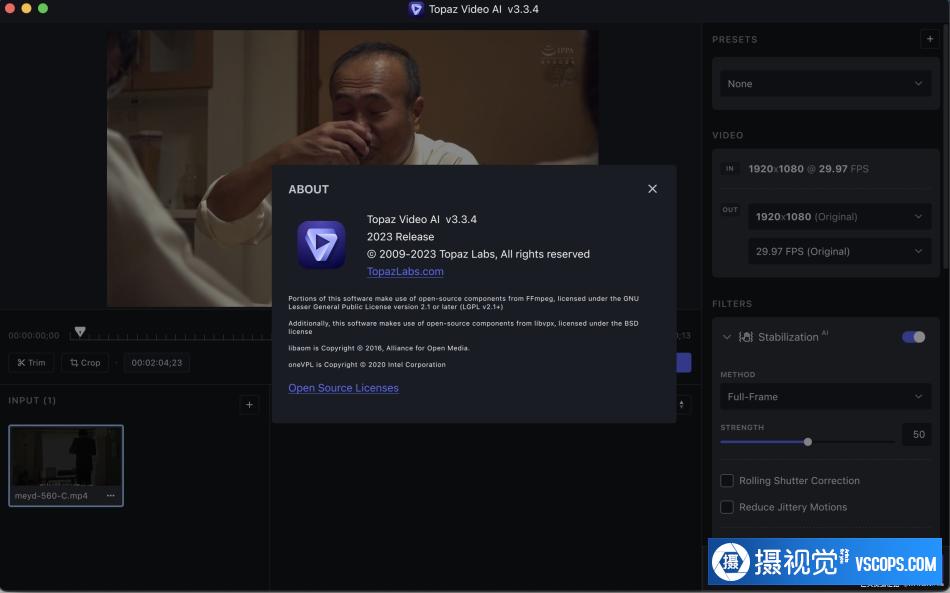Click the stepper arrows beside the dialog
Image resolution: width=950 pixels, height=593 pixels.
tap(682, 404)
